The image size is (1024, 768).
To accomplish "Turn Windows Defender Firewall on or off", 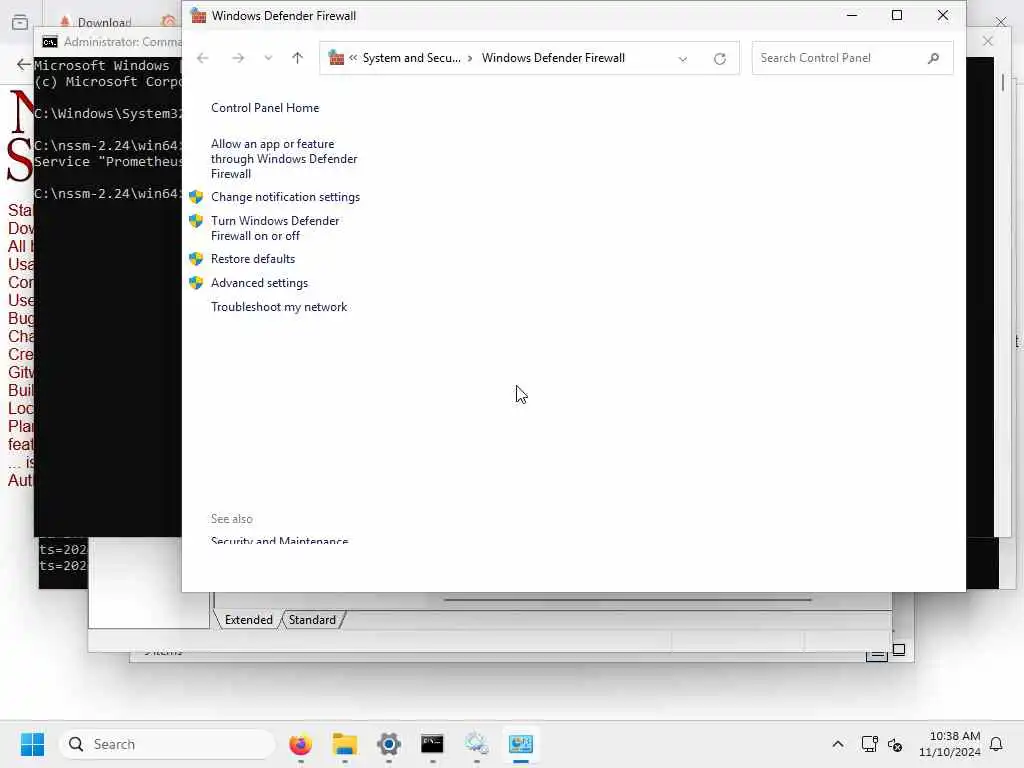I will (275, 228).
